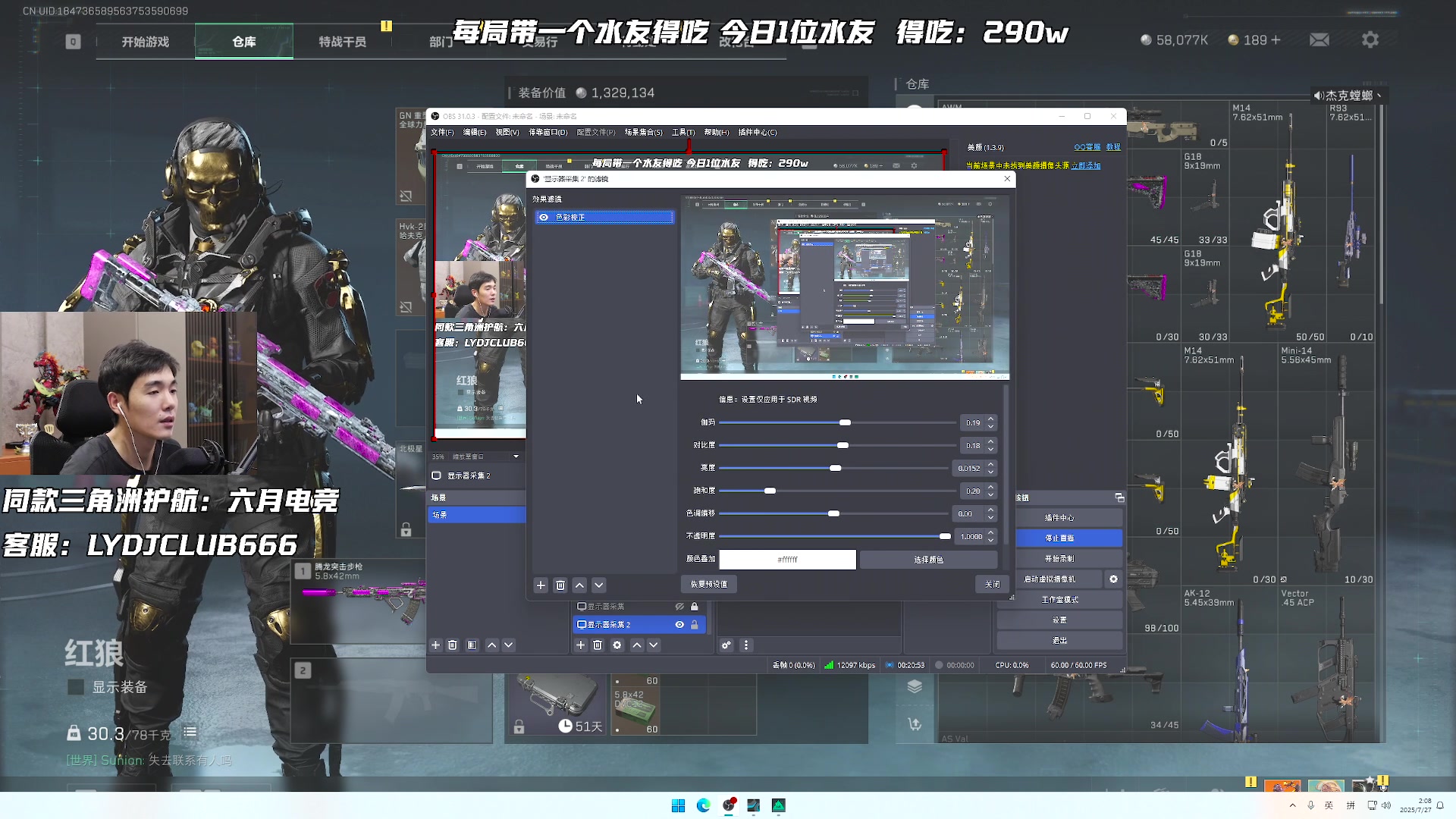Delete selected filter with trash icon in filter dialog

560,585
